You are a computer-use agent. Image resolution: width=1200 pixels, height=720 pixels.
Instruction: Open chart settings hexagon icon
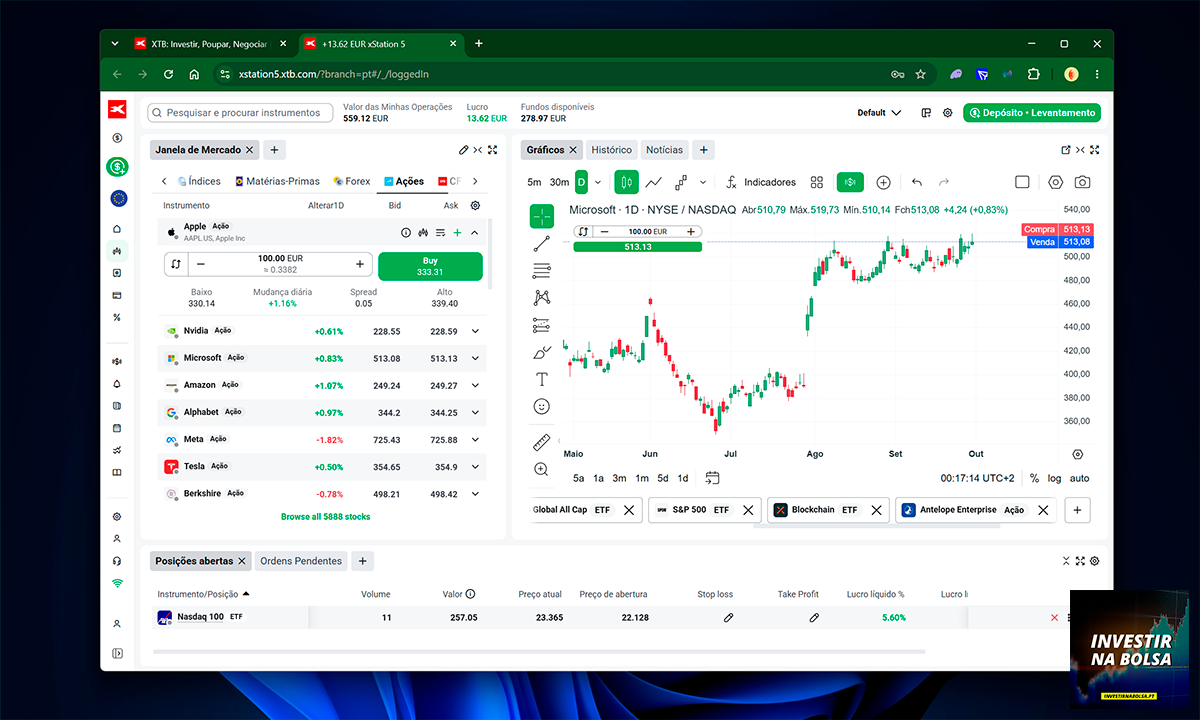(x=1055, y=182)
